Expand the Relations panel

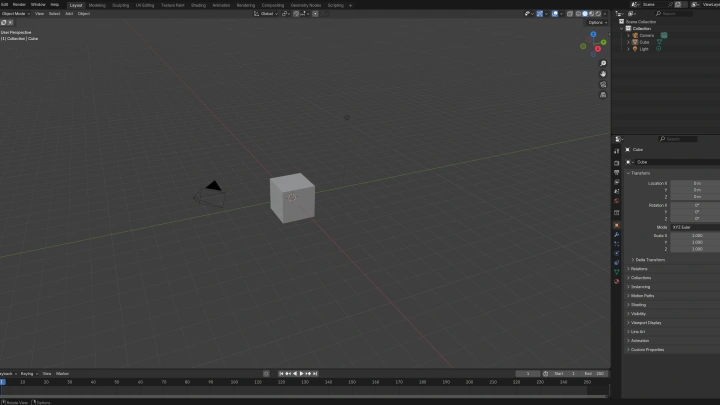point(637,269)
